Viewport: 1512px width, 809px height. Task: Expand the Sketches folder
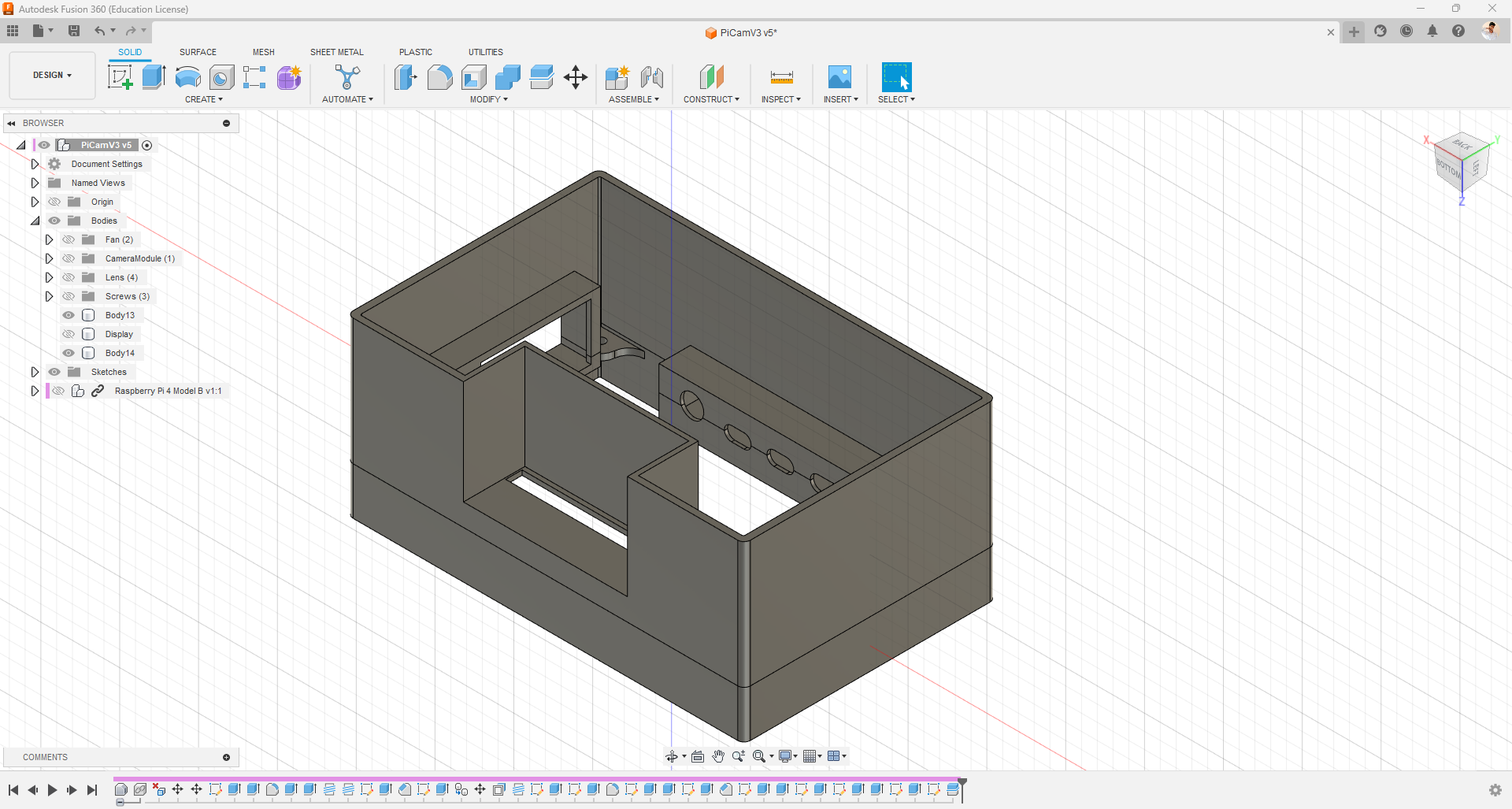[35, 372]
